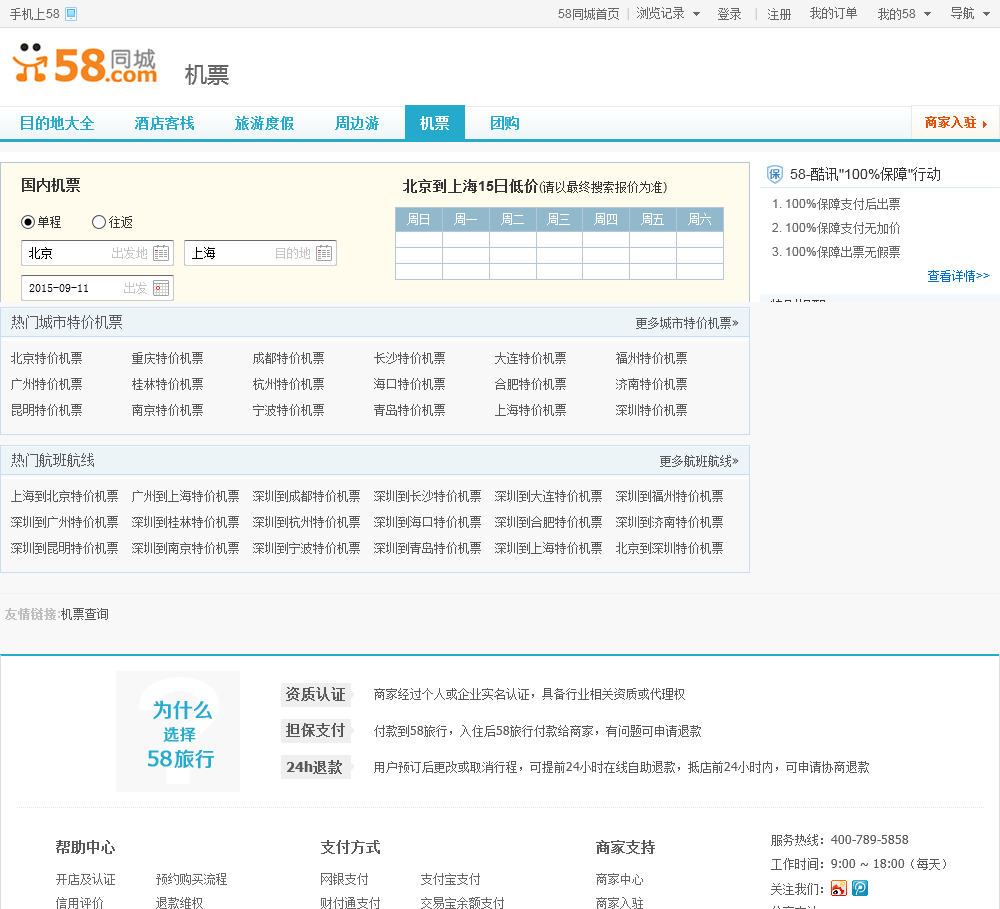The height and width of the screenshot is (909, 1000).
Task: Open 深圳到海口特价机票 route link
Action: tap(427, 522)
